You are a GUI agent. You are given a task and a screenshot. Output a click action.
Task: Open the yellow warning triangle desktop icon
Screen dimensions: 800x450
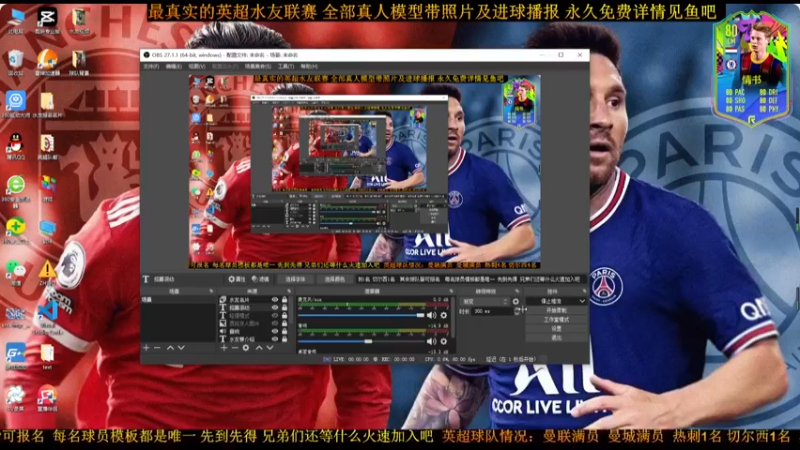(47, 272)
